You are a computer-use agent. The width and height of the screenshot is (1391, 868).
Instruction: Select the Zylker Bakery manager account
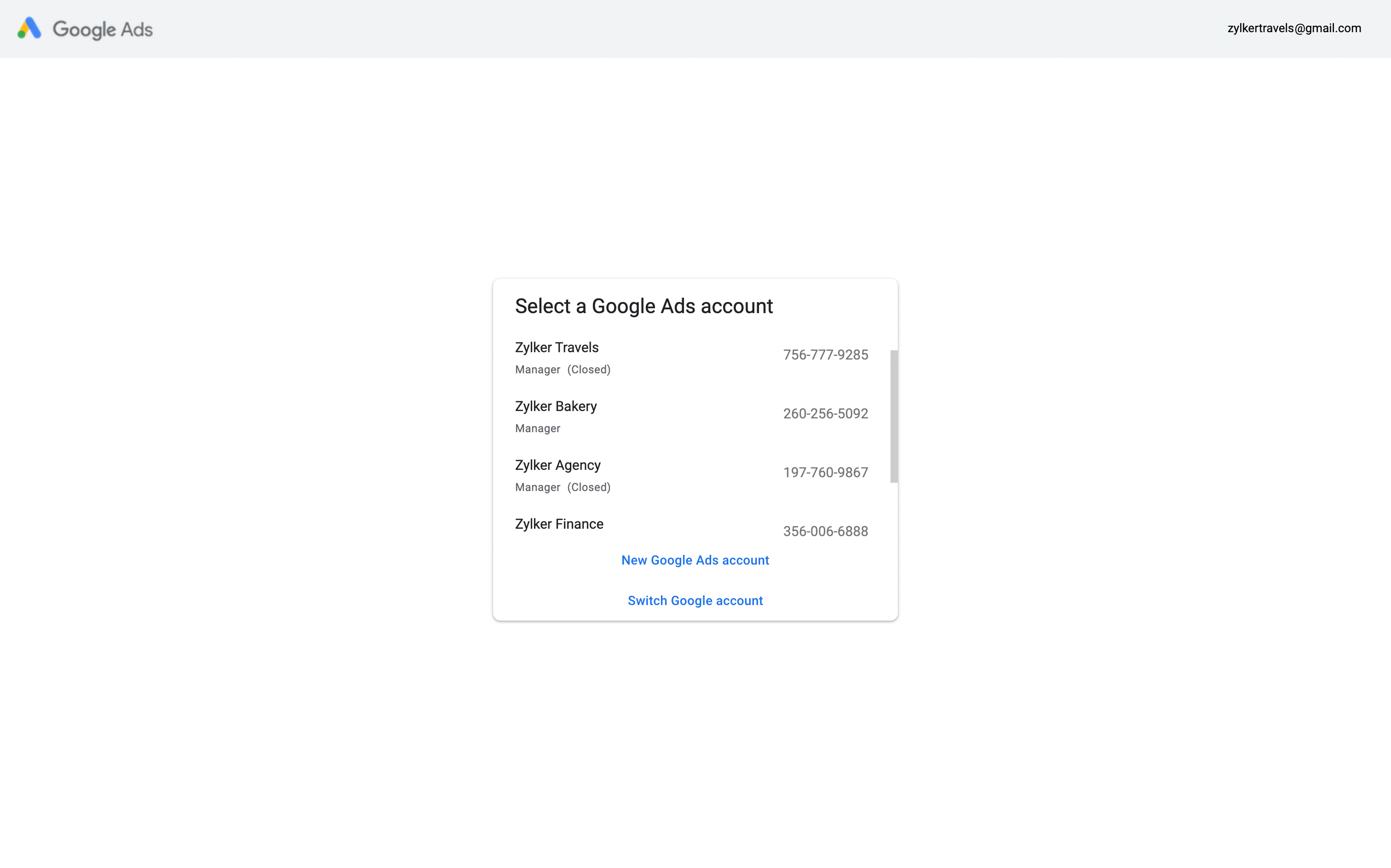point(555,406)
